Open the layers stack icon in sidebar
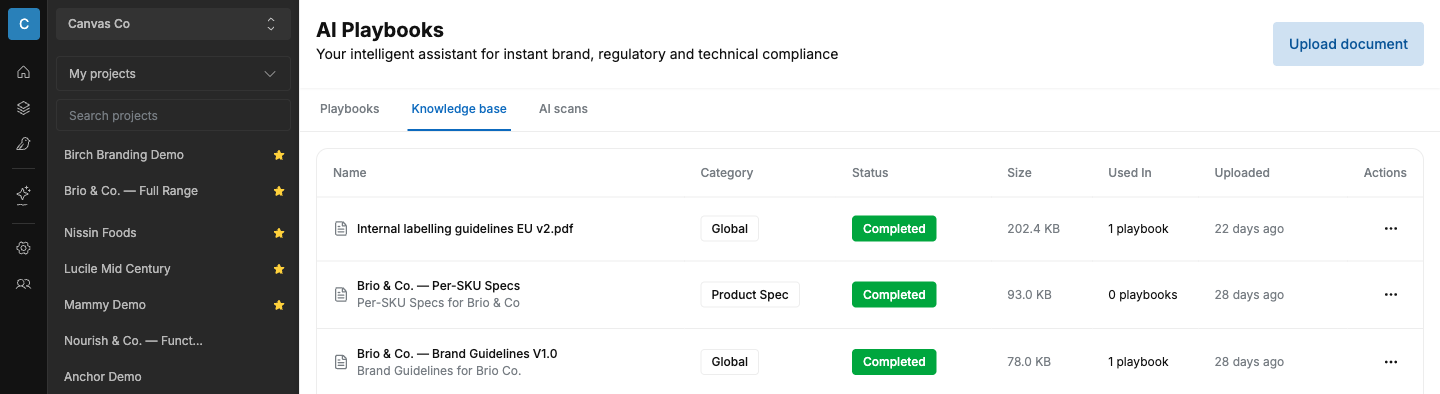Screen dimensions: 1440x394 pyautogui.click(x=24, y=108)
